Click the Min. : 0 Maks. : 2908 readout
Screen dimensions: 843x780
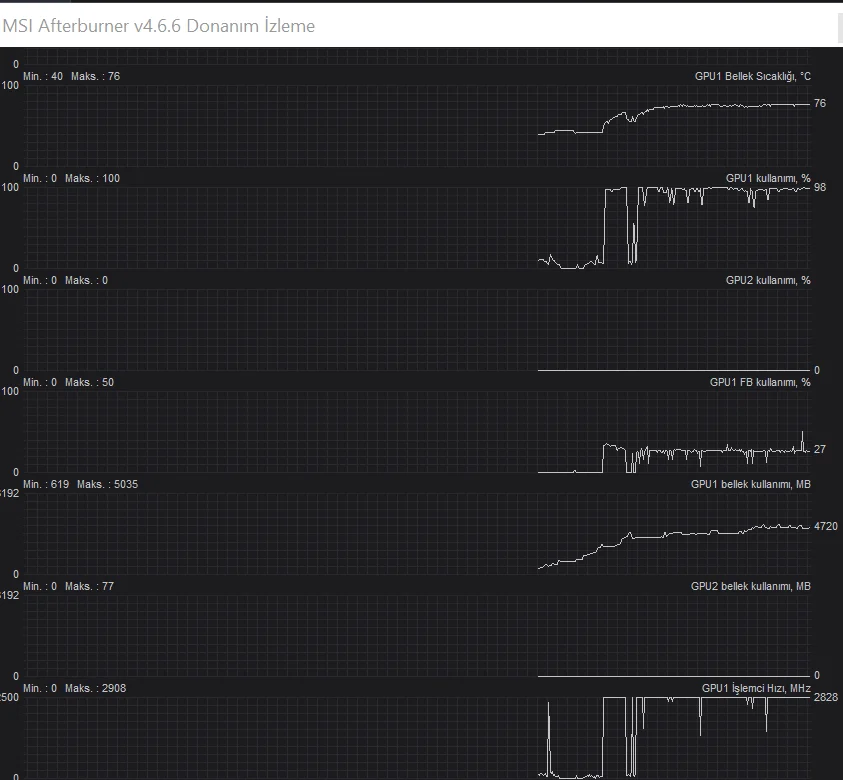pyautogui.click(x=75, y=688)
